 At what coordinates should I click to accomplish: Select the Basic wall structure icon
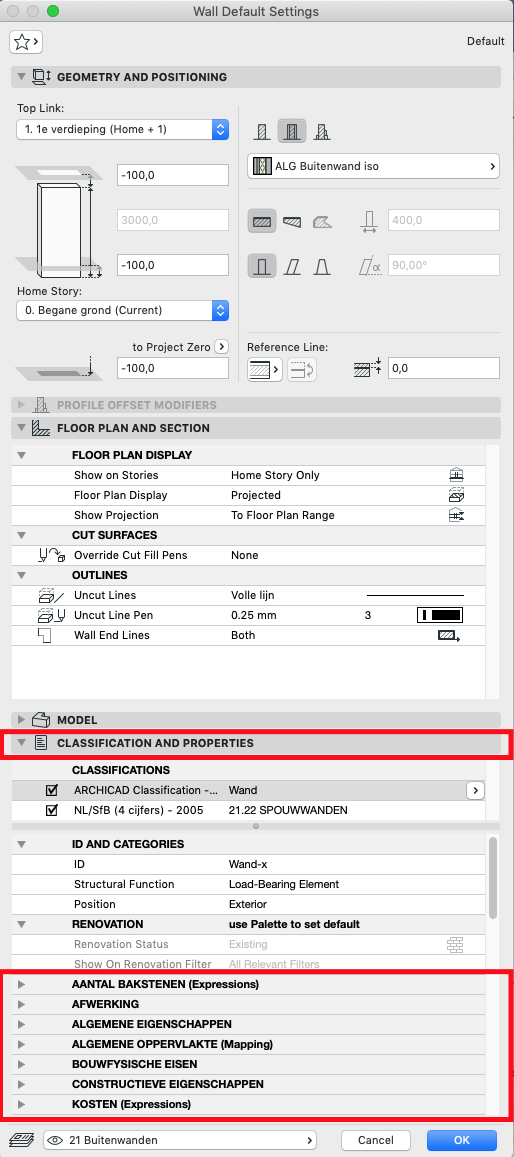[x=261, y=132]
